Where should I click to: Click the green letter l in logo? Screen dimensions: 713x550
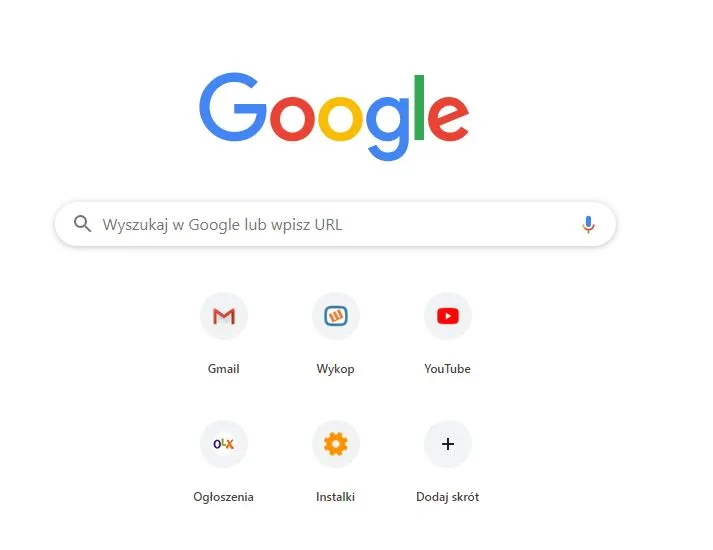coord(419,107)
